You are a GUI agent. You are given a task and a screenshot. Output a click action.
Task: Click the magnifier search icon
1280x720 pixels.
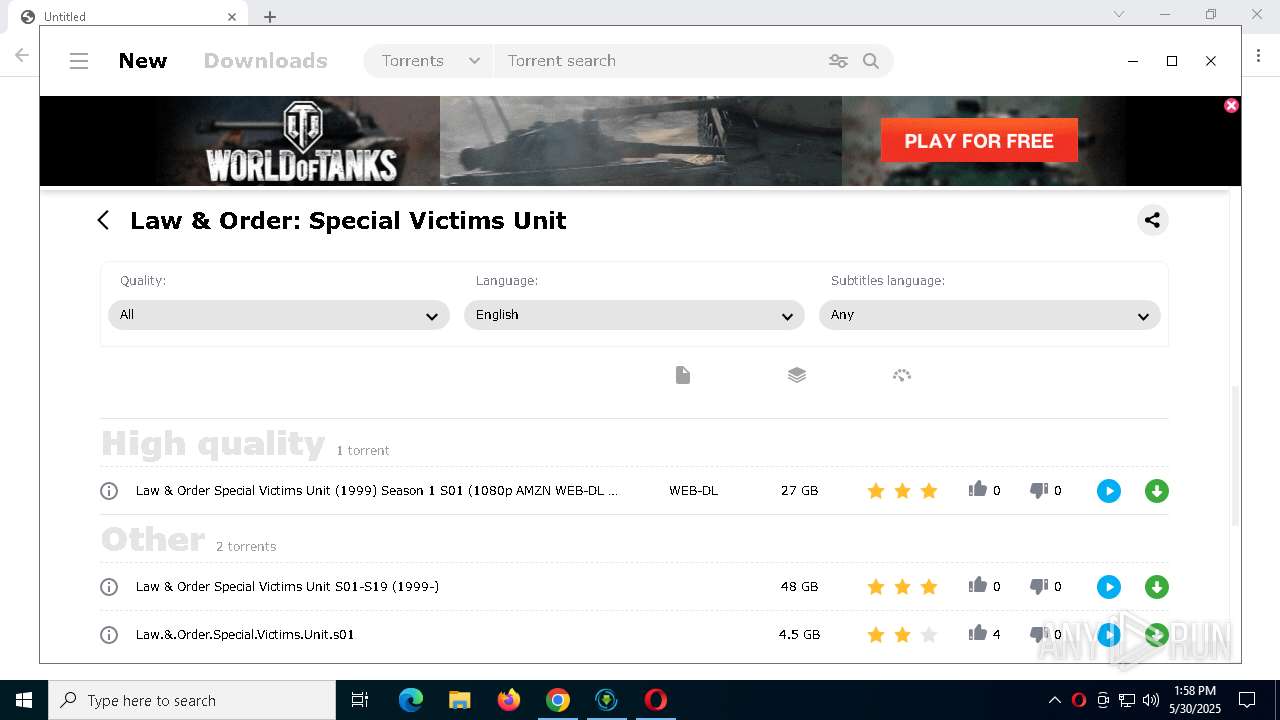pos(871,61)
